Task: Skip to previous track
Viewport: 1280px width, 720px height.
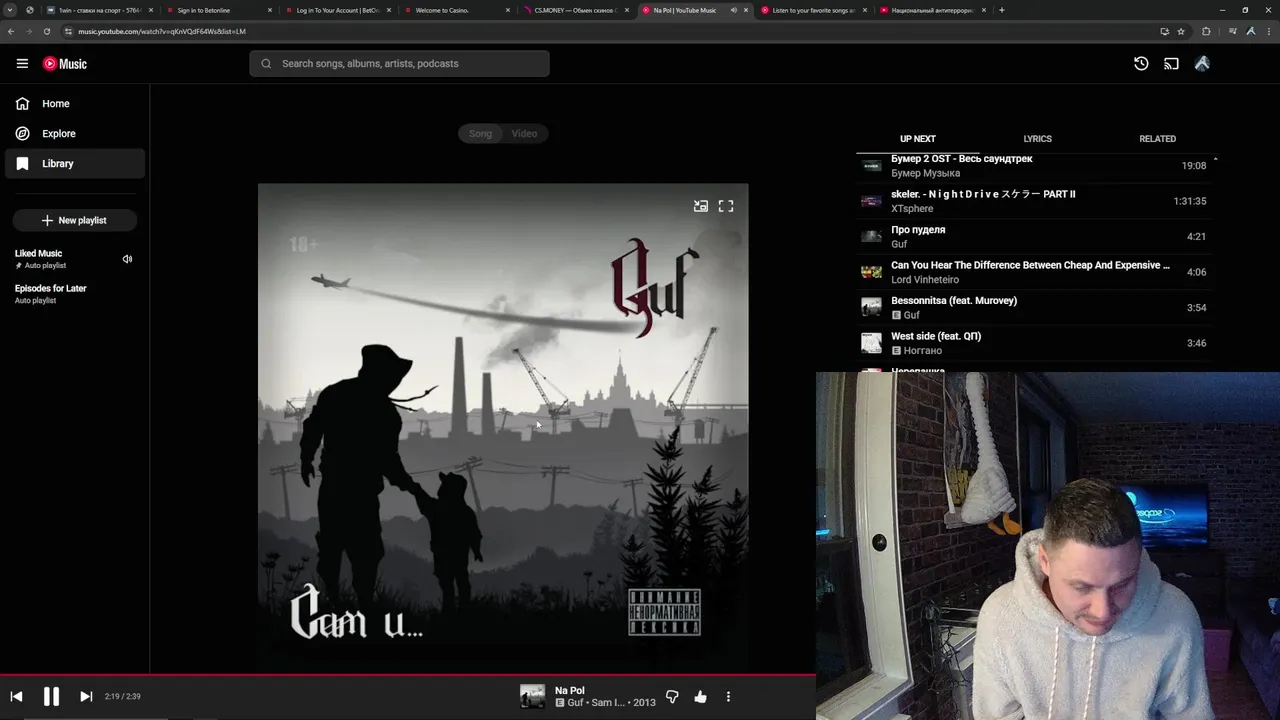Action: coord(16,696)
